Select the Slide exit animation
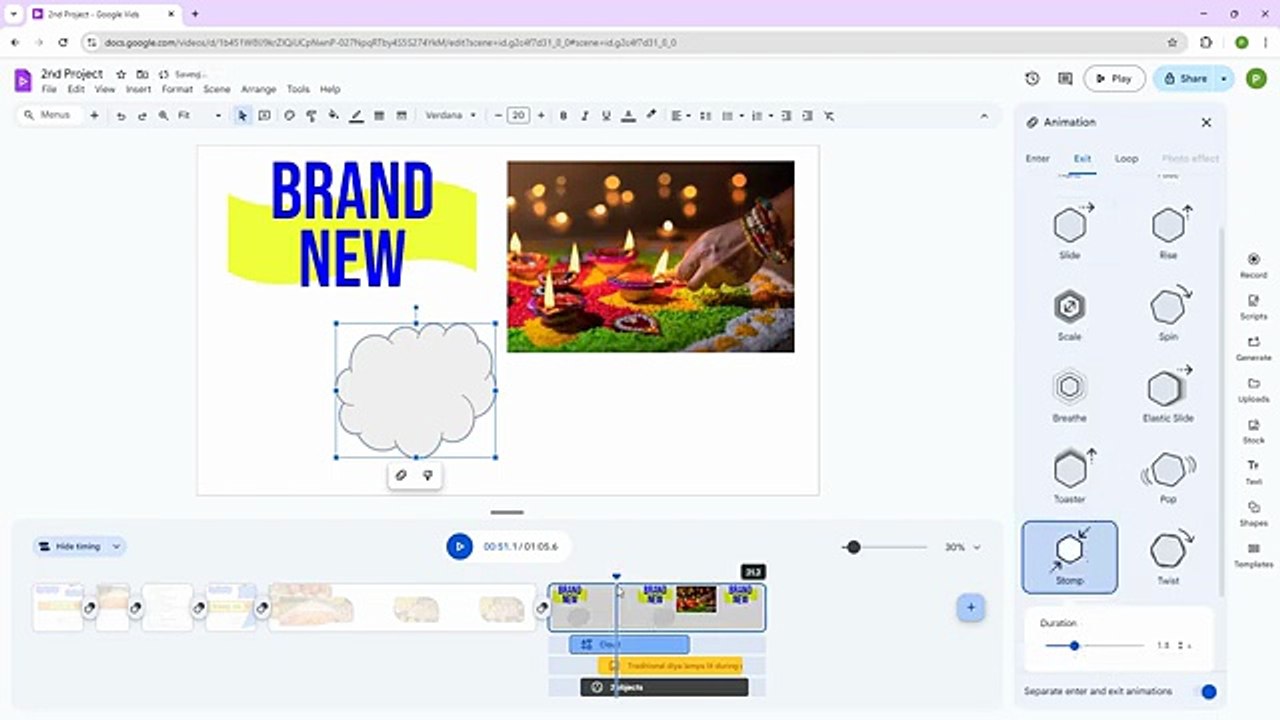The image size is (1280, 720). pos(1070,231)
